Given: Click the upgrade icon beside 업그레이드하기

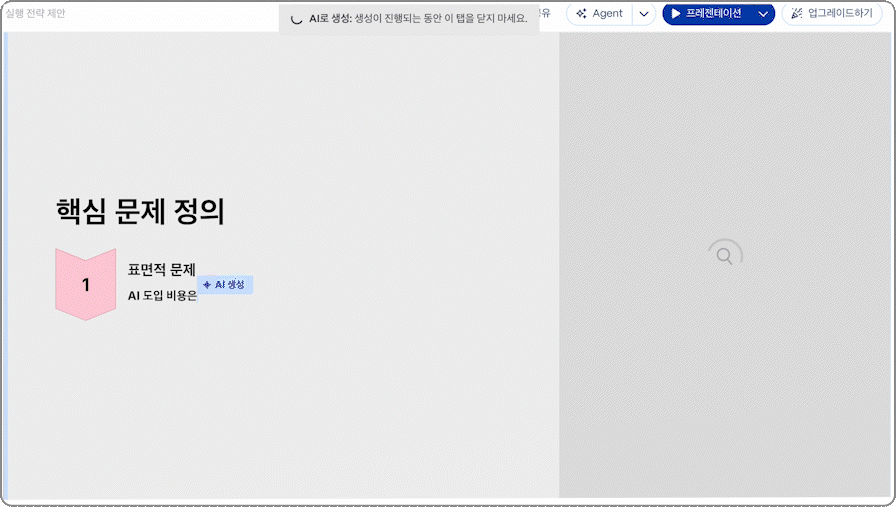Looking at the screenshot, I should click(796, 14).
